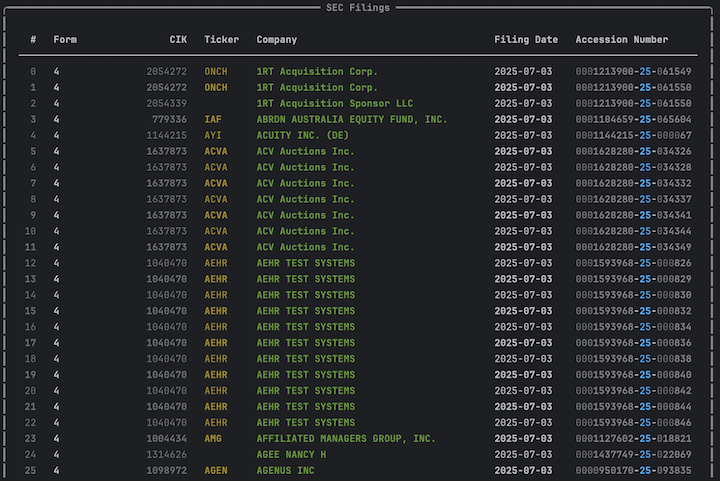
Task: Click accession number 0001593968-25-000836
Action: [633, 343]
